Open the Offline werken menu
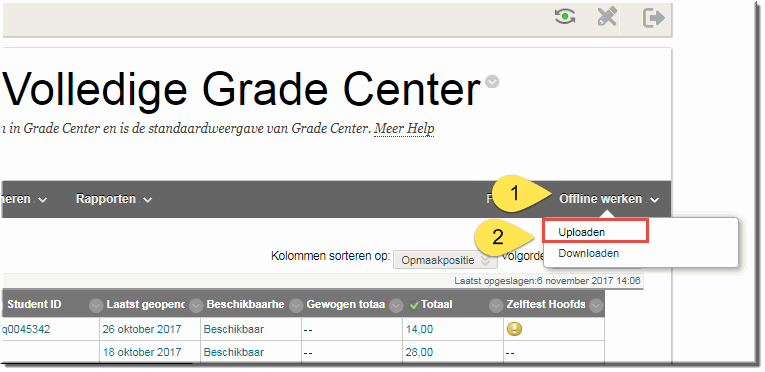 pos(609,199)
